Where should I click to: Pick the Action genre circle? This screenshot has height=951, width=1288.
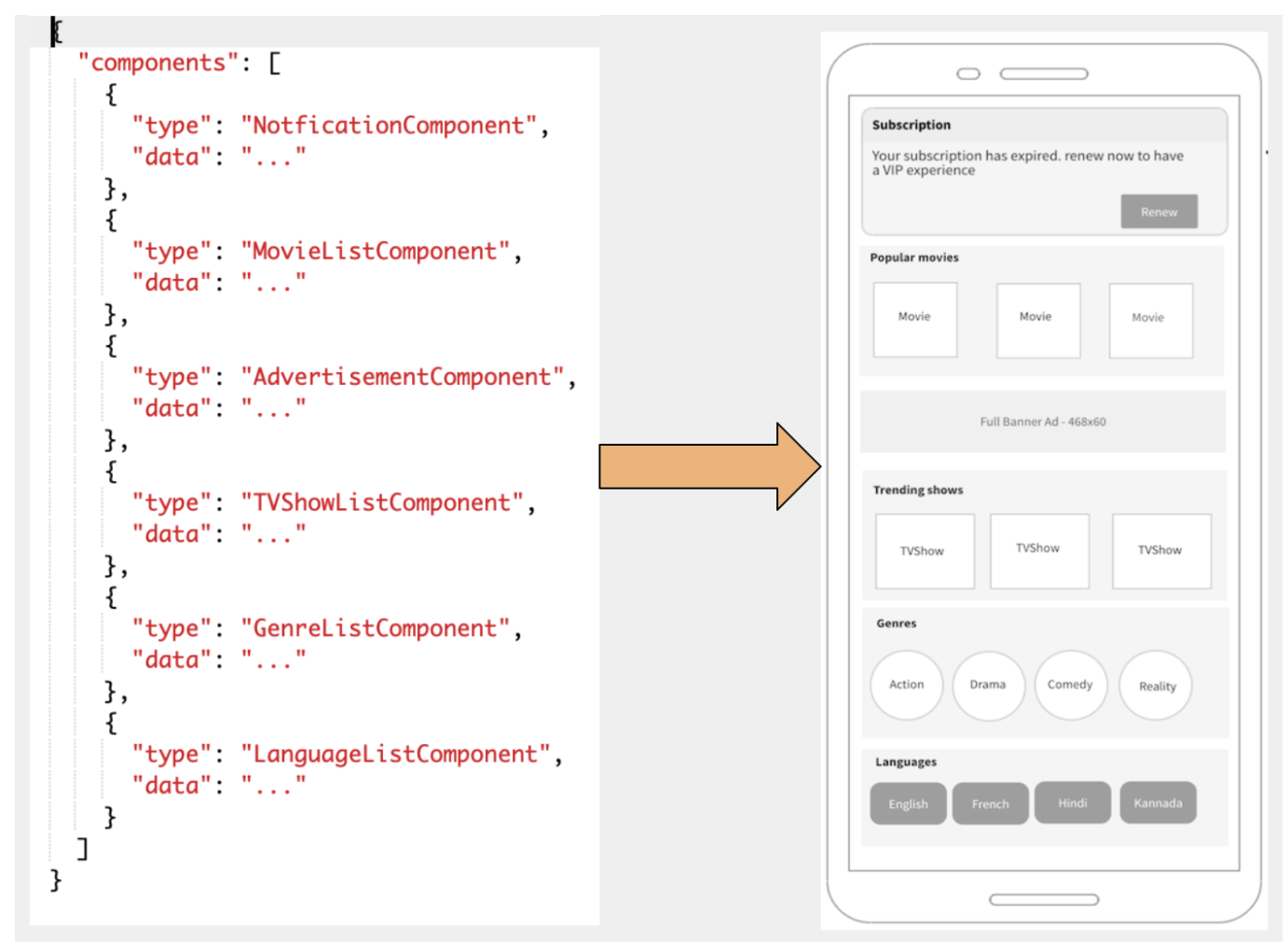[x=907, y=685]
